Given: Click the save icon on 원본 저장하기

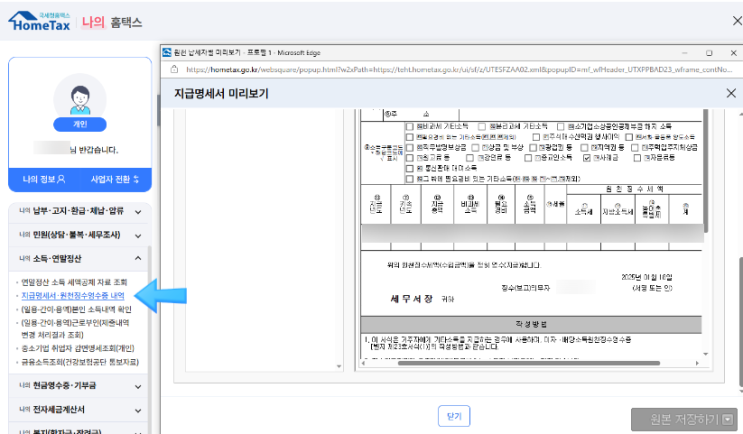Looking at the screenshot, I should [x=727, y=419].
